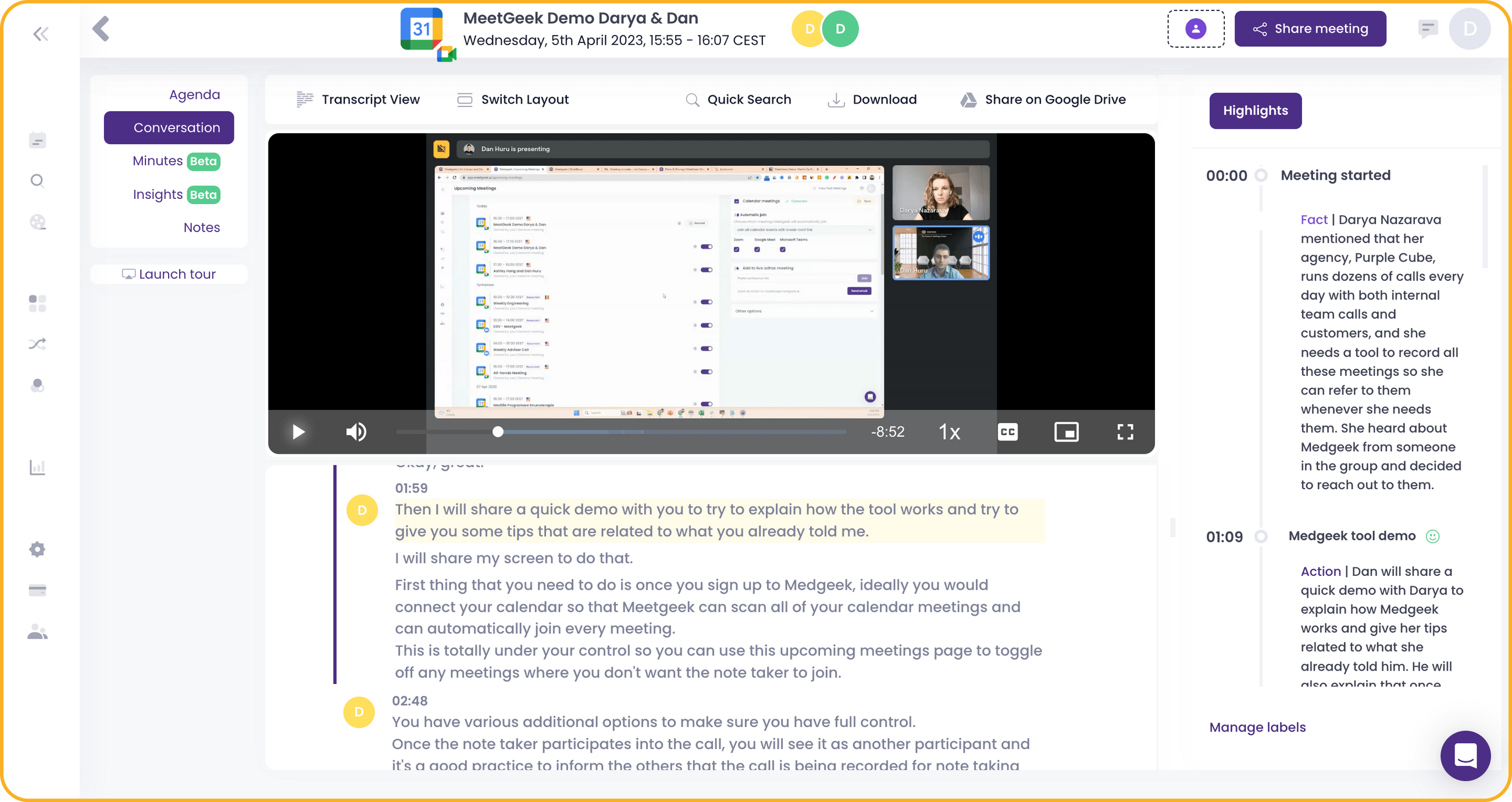The height and width of the screenshot is (802, 1512).
Task: Open the recordings film-reel icon in the sidebar
Action: coord(37,222)
